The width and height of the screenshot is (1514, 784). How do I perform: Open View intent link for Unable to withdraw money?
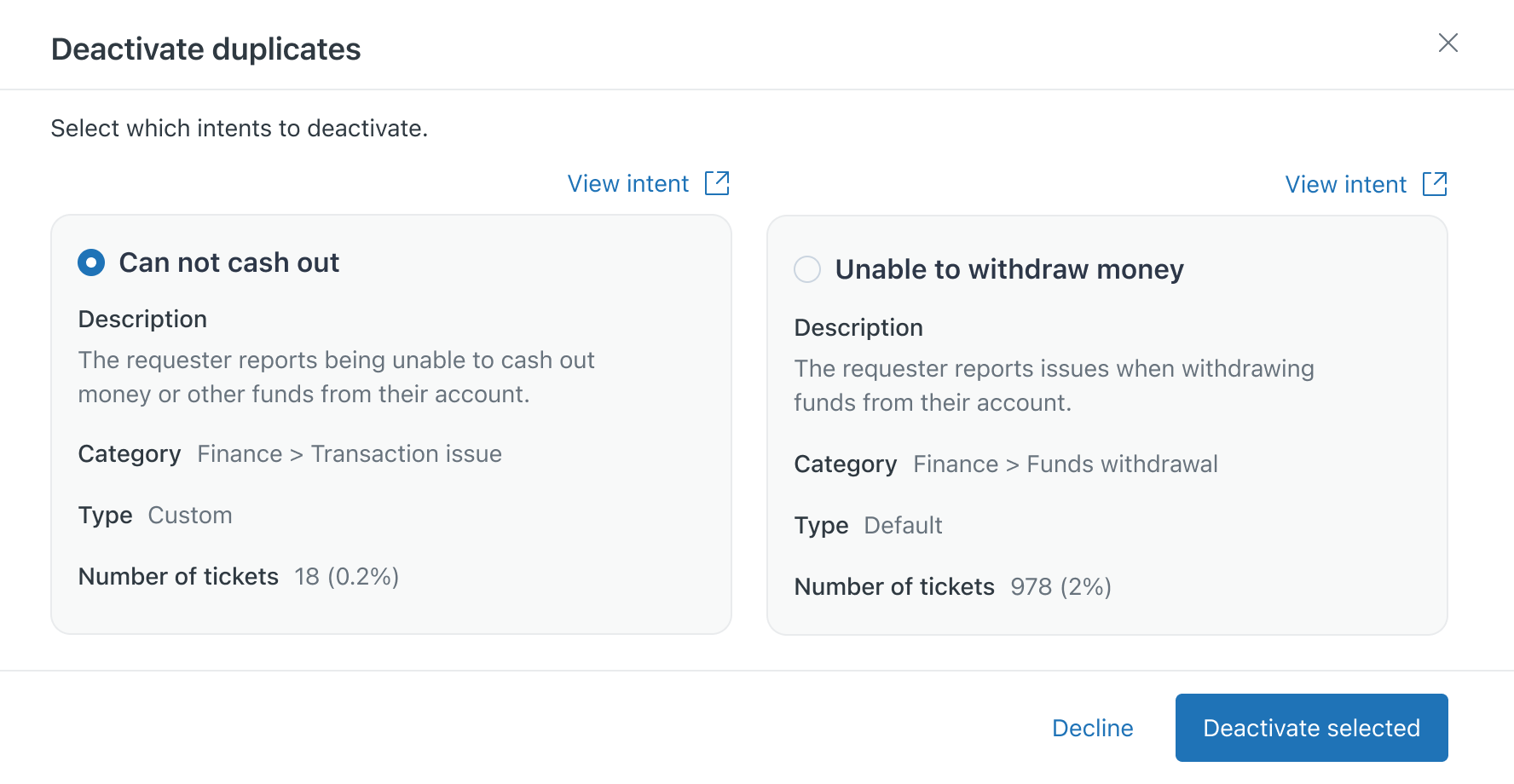(x=1345, y=185)
